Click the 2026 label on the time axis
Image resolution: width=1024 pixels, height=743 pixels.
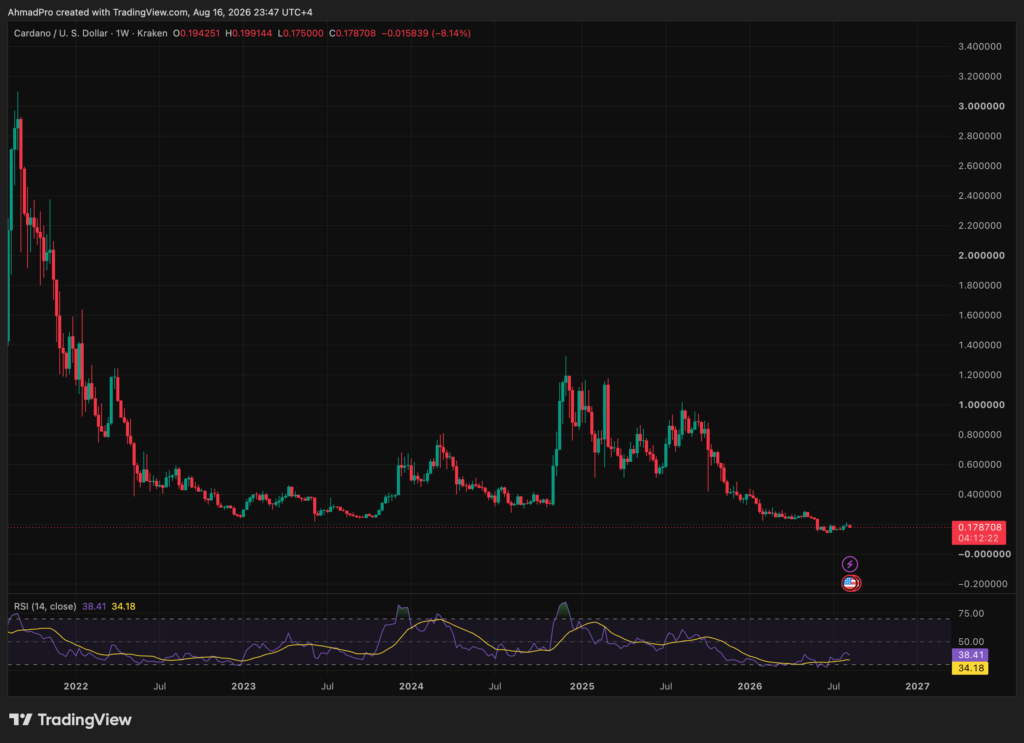(750, 686)
